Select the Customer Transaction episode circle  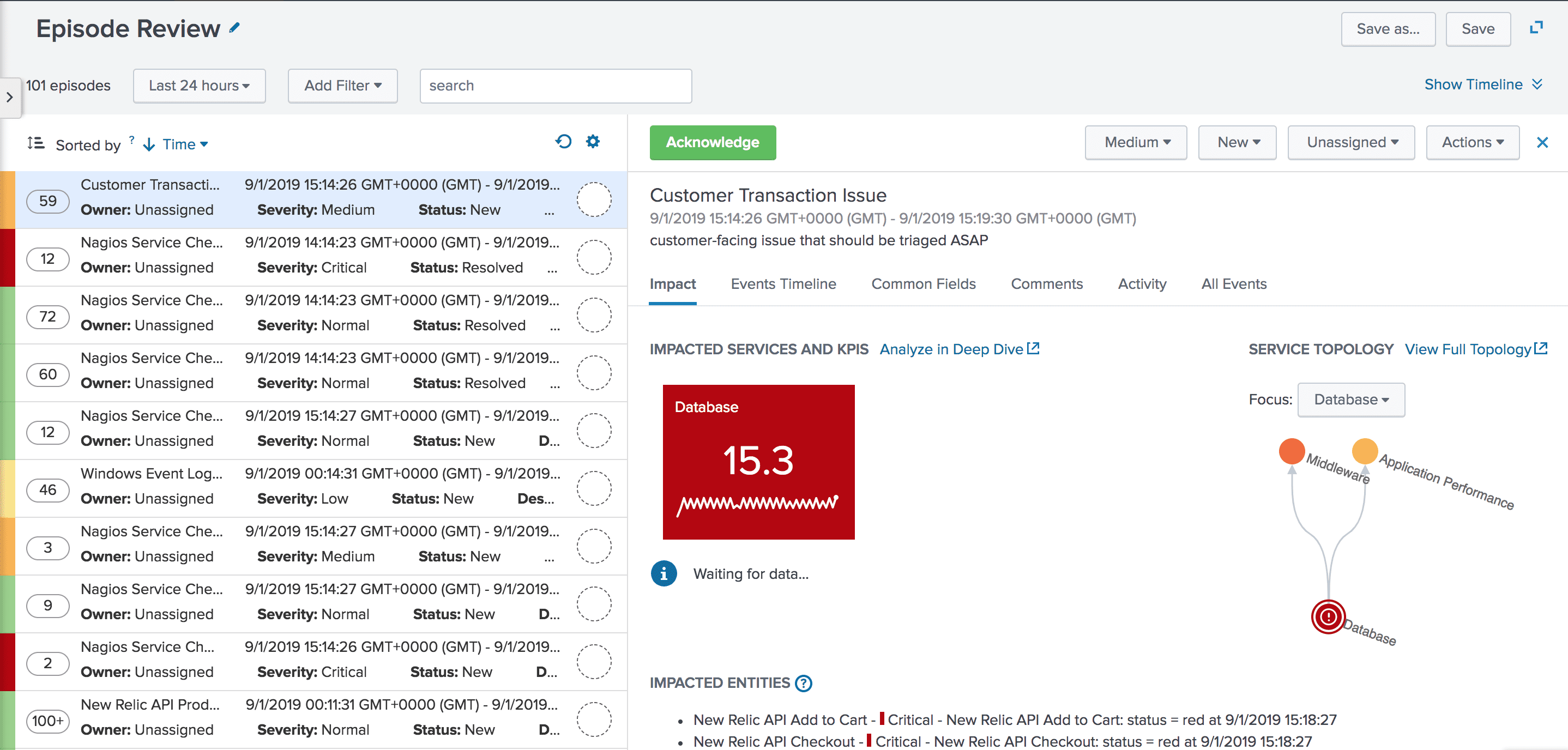click(594, 199)
